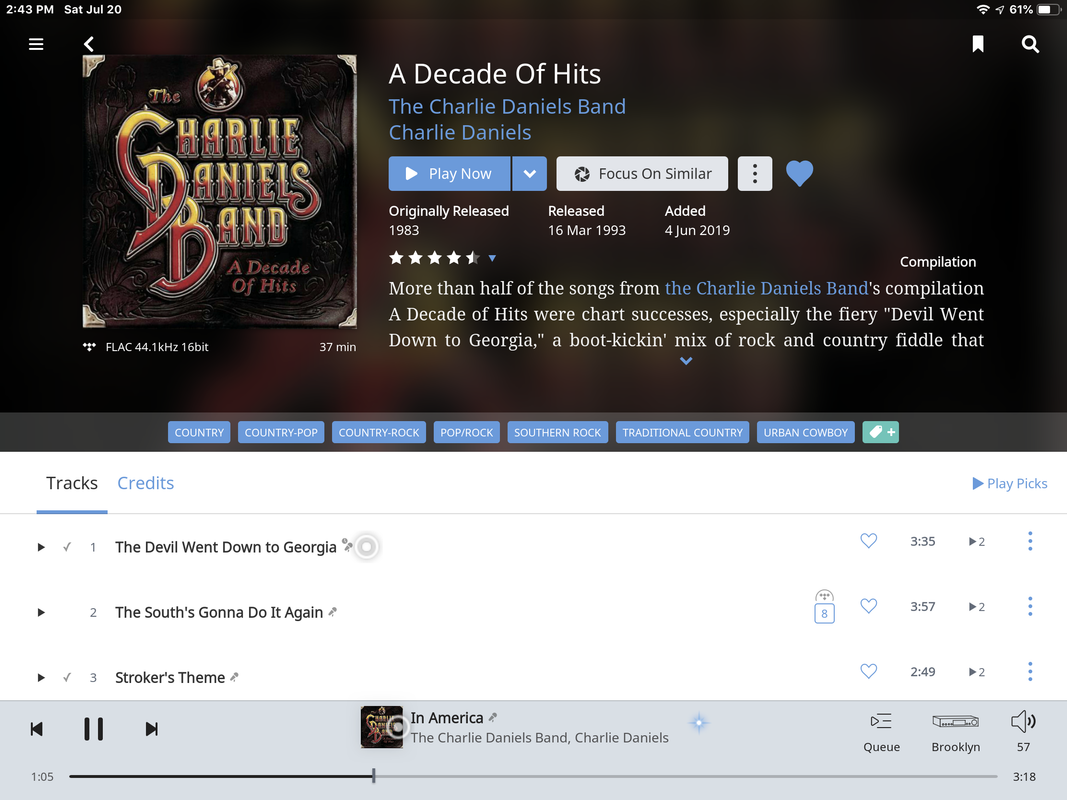
Task: Open Charlie Daniels artist link
Action: pyautogui.click(x=460, y=133)
